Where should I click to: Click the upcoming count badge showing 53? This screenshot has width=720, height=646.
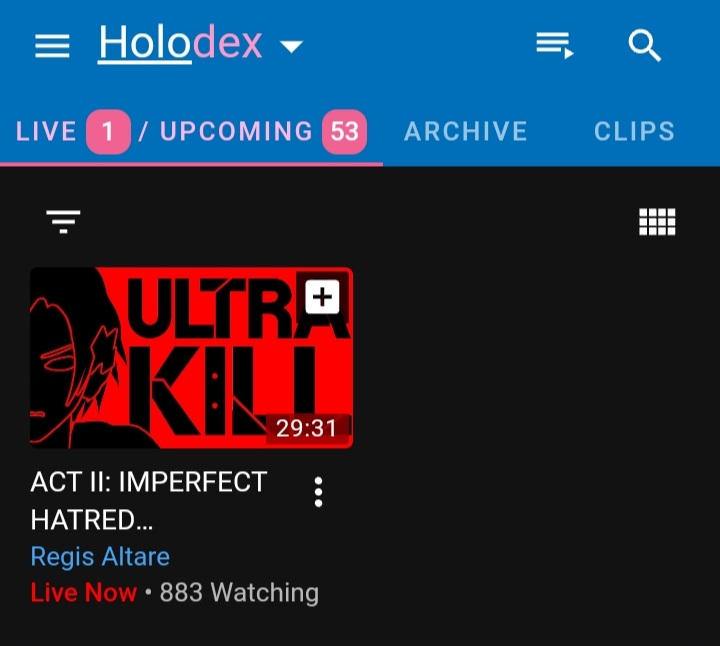[344, 132]
